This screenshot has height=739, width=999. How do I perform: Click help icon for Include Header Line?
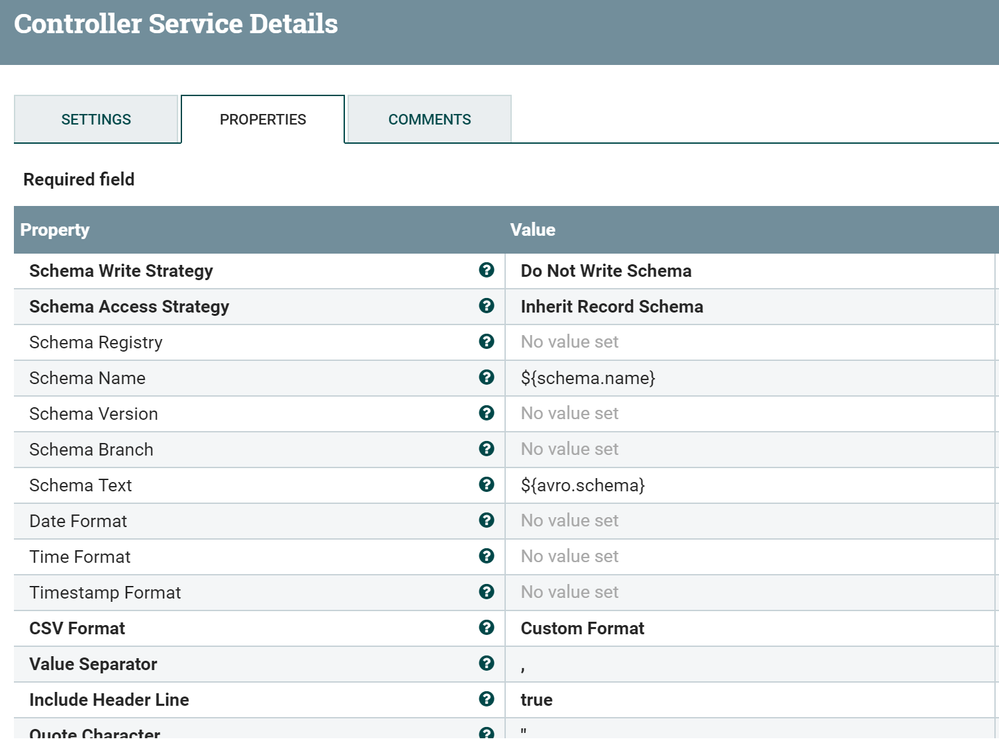[x=487, y=699]
